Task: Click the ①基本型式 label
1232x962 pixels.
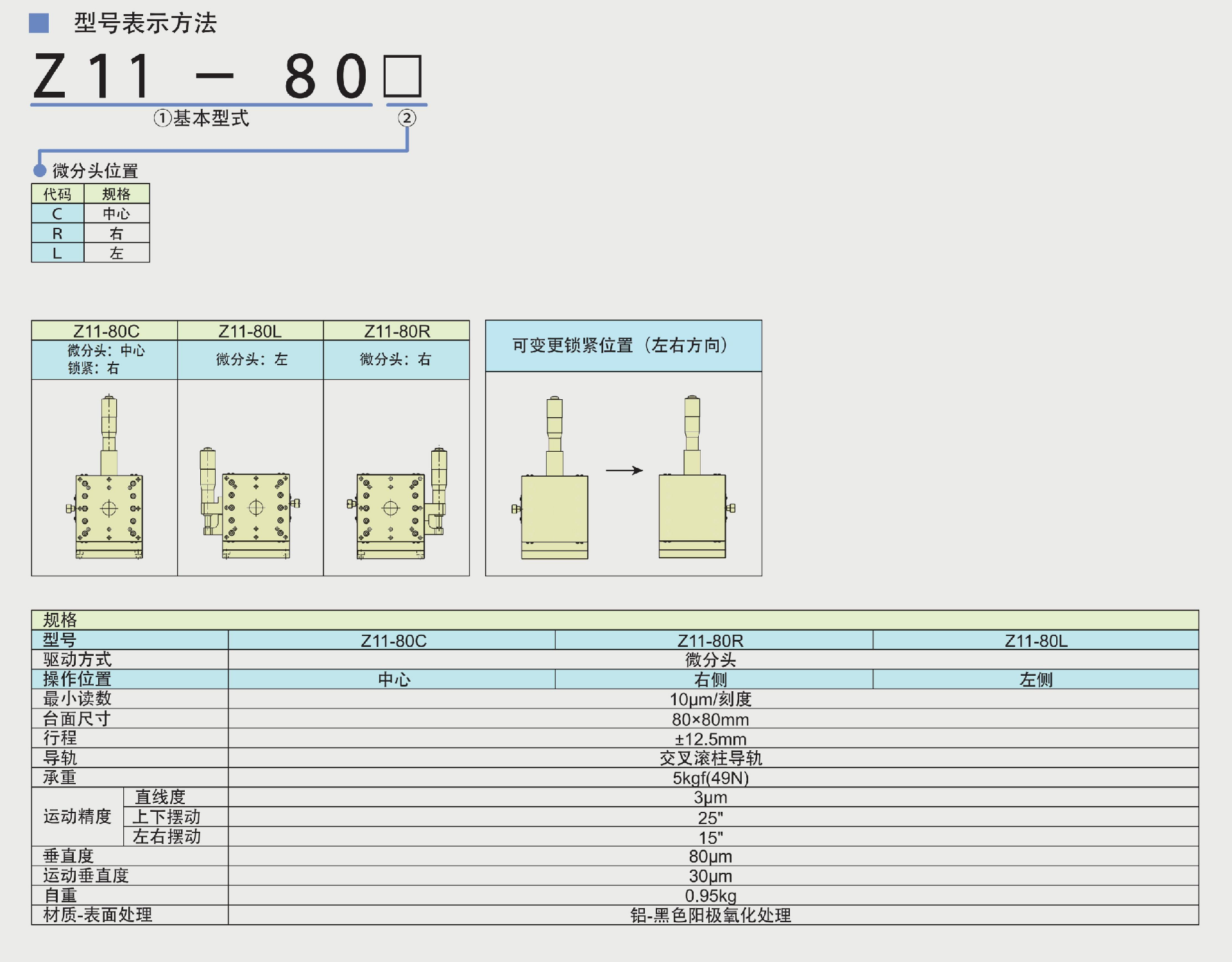Action: click(201, 119)
